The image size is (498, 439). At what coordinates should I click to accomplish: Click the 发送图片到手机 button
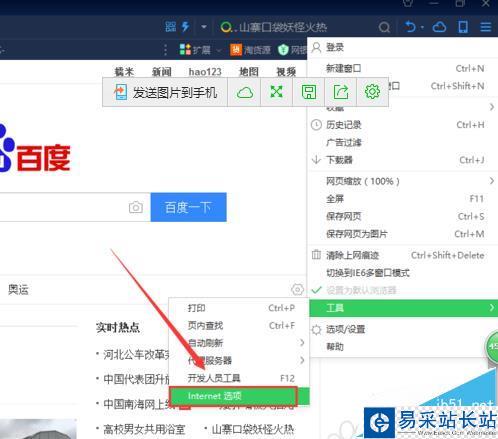coord(166,92)
